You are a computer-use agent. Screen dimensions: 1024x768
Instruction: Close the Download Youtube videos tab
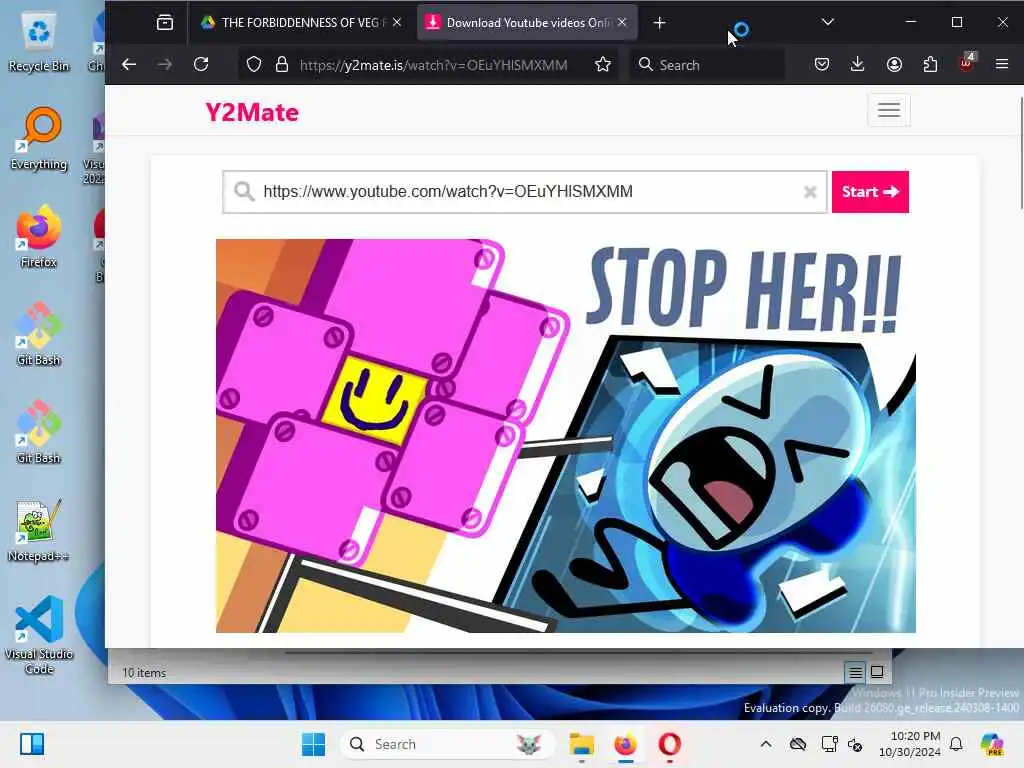622,22
